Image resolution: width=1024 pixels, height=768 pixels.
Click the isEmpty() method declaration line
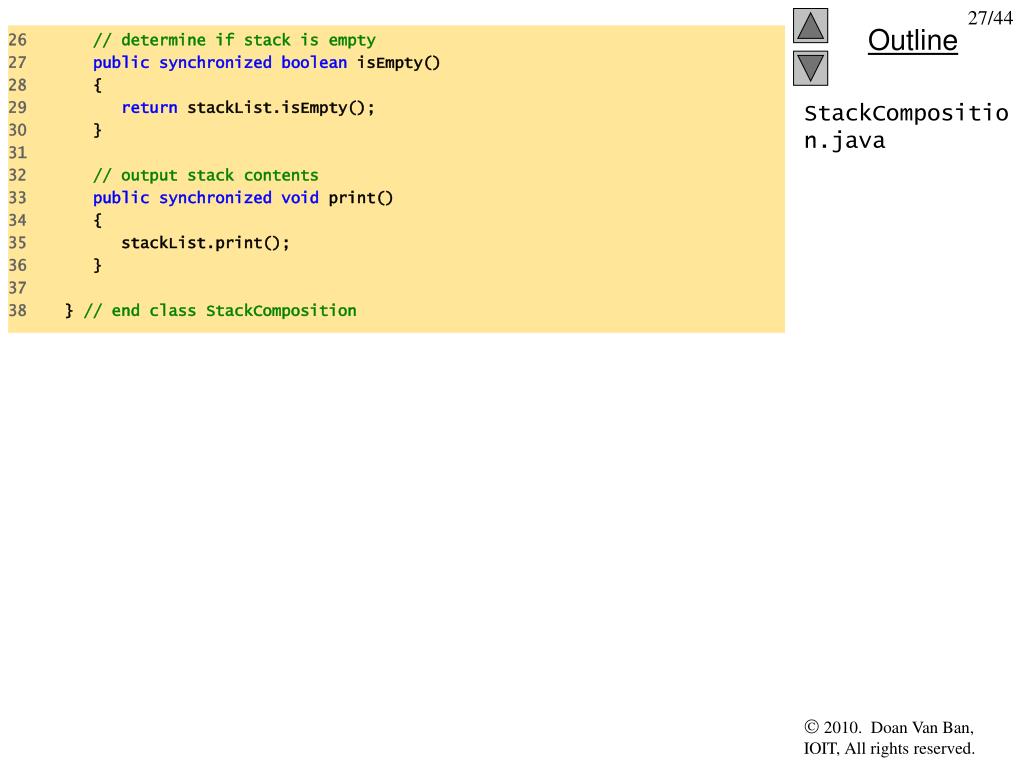[266, 63]
